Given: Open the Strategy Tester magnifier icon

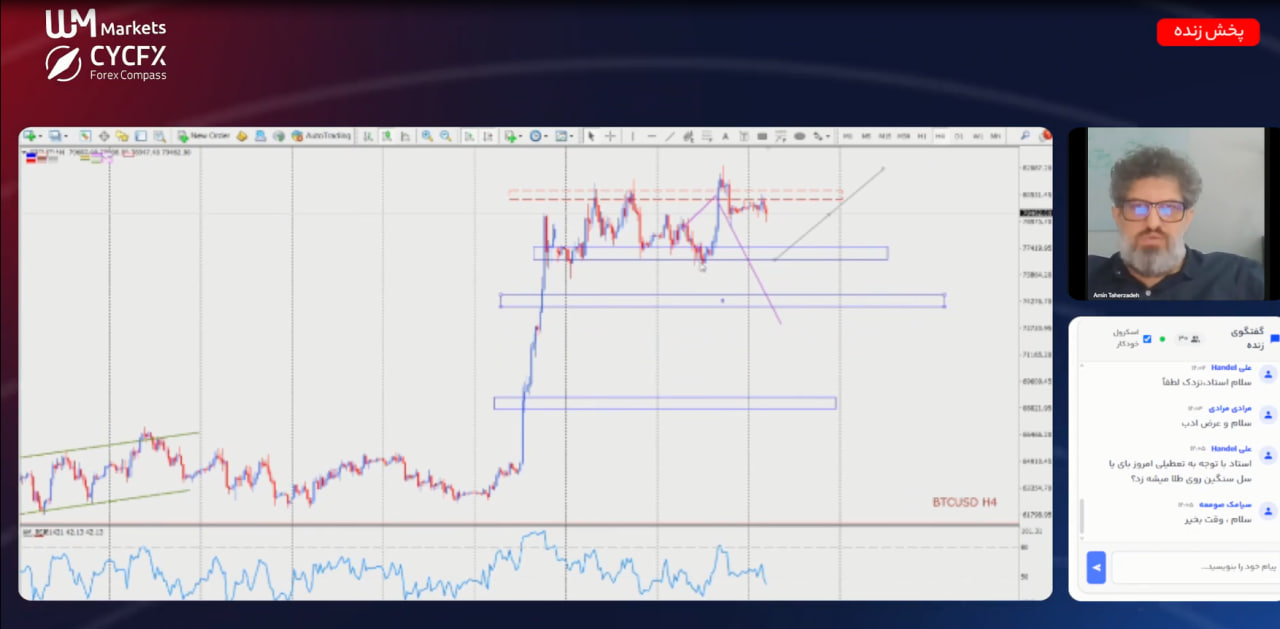Looking at the screenshot, I should 159,136.
